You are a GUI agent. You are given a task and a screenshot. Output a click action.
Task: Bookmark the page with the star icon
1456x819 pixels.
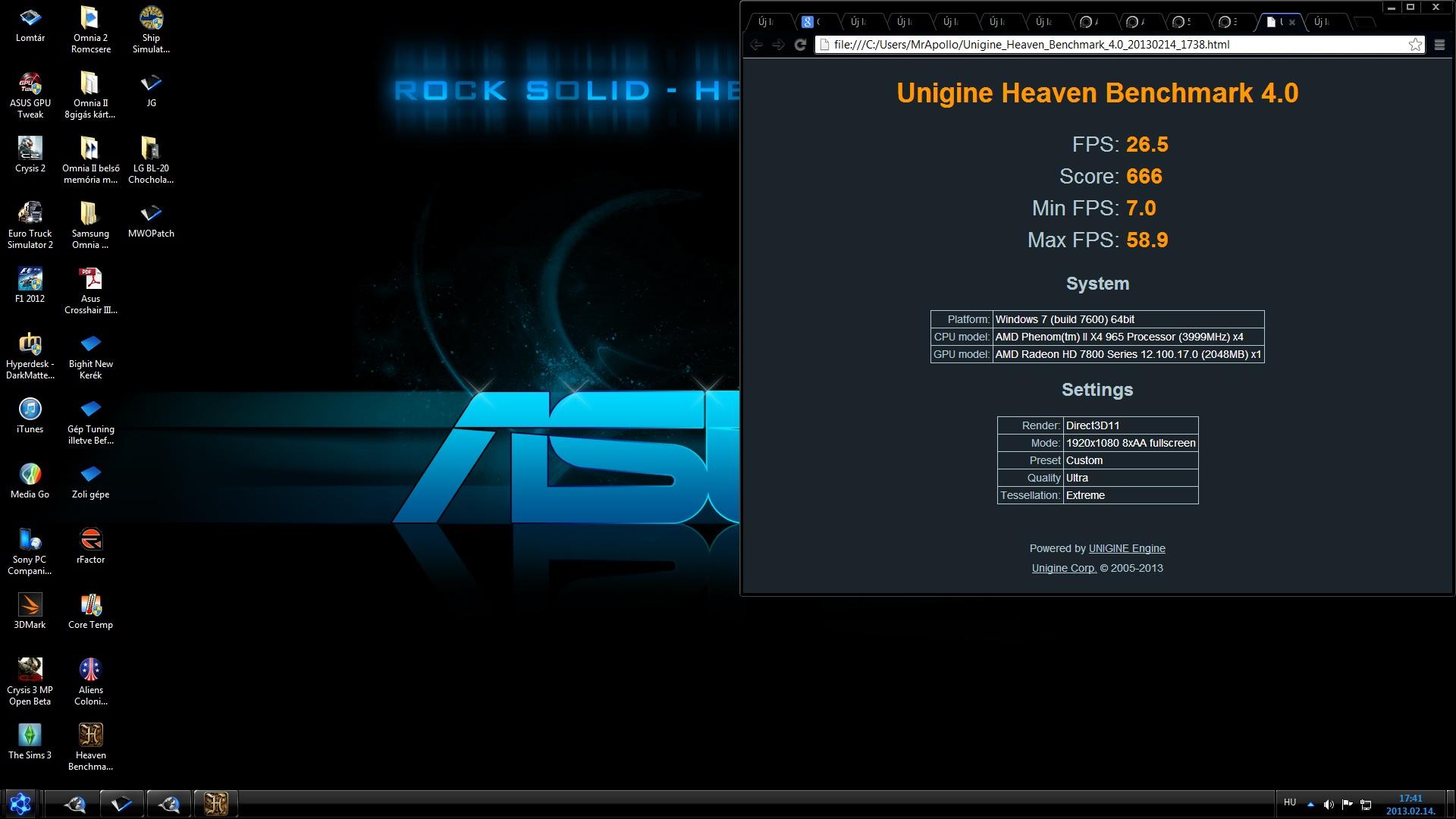[x=1415, y=45]
